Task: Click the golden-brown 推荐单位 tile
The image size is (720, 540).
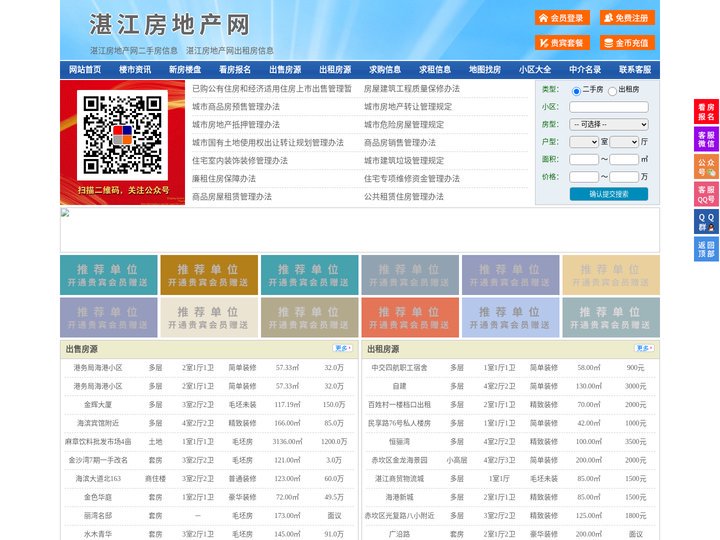Action: pyautogui.click(x=209, y=275)
